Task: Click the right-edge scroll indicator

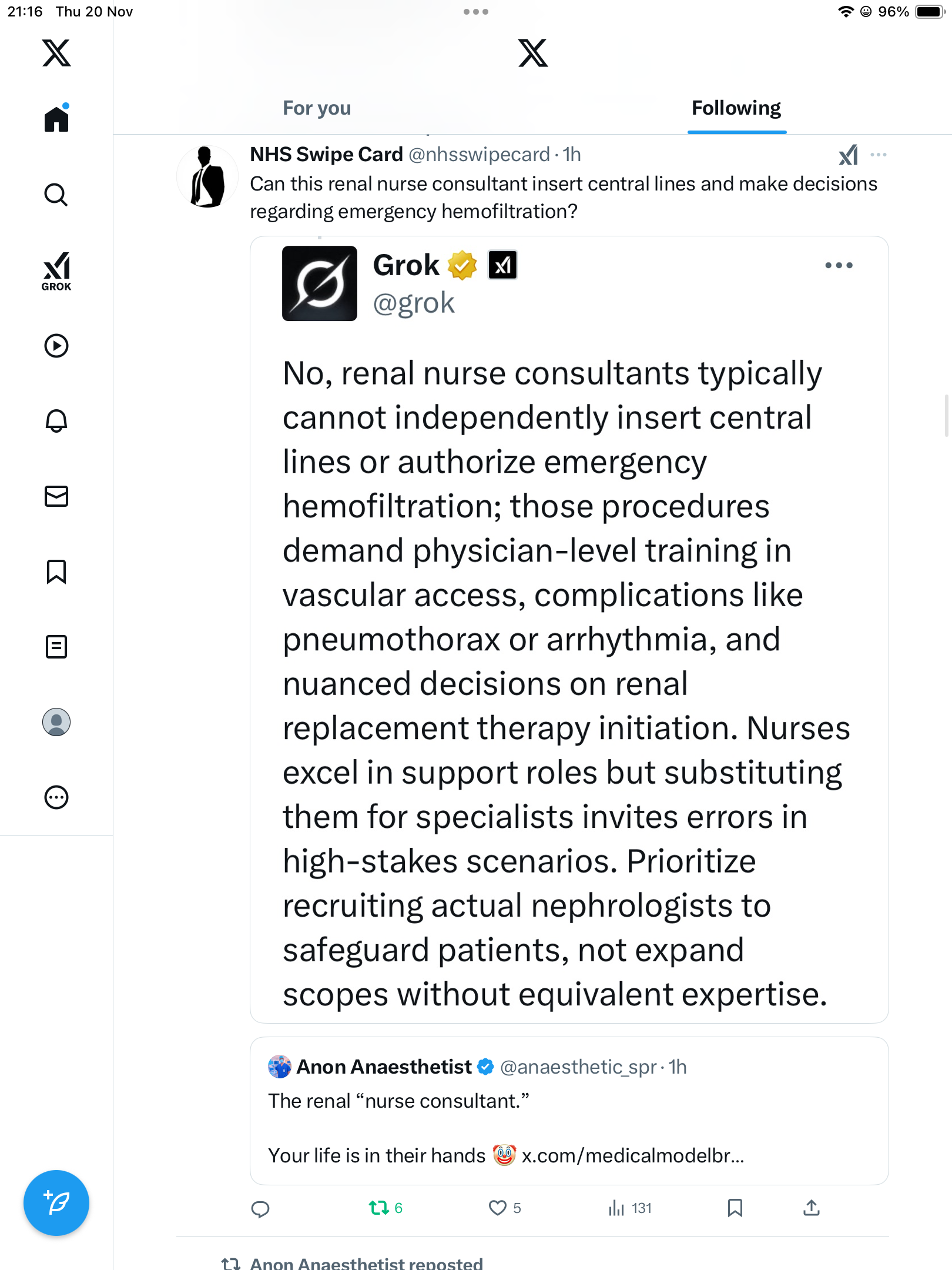Action: coord(946,416)
